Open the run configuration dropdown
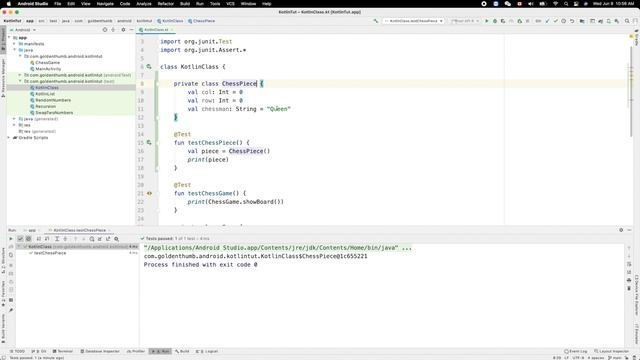 pyautogui.click(x=413, y=21)
